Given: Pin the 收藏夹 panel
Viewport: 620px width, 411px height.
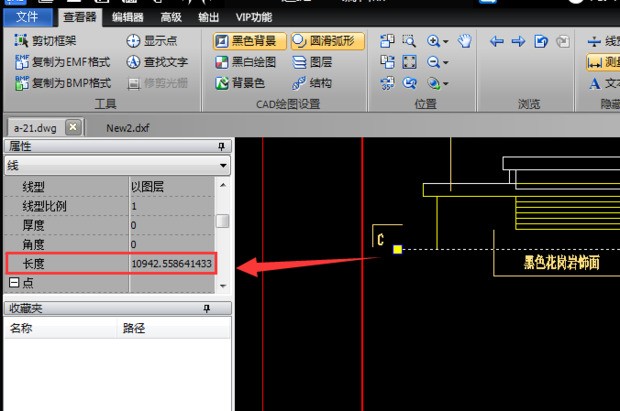Looking at the screenshot, I should [206, 309].
